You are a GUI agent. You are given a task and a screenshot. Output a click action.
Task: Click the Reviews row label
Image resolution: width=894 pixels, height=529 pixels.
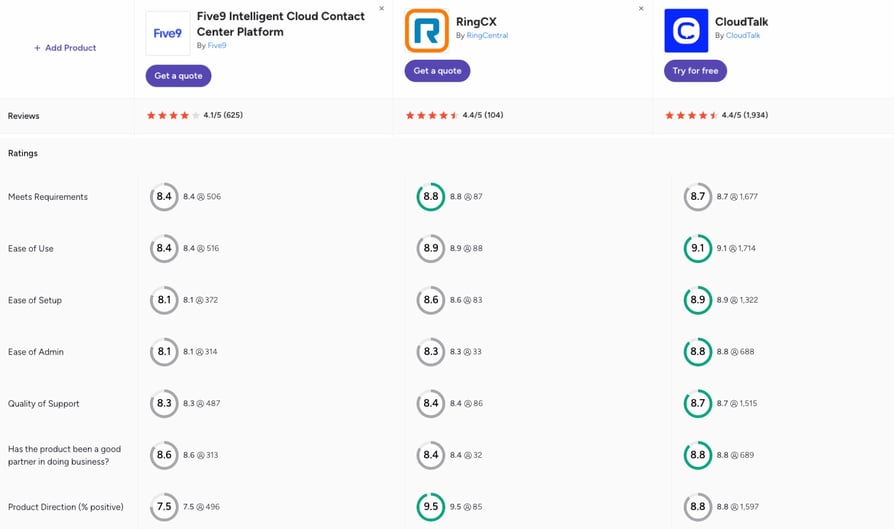tap(23, 116)
